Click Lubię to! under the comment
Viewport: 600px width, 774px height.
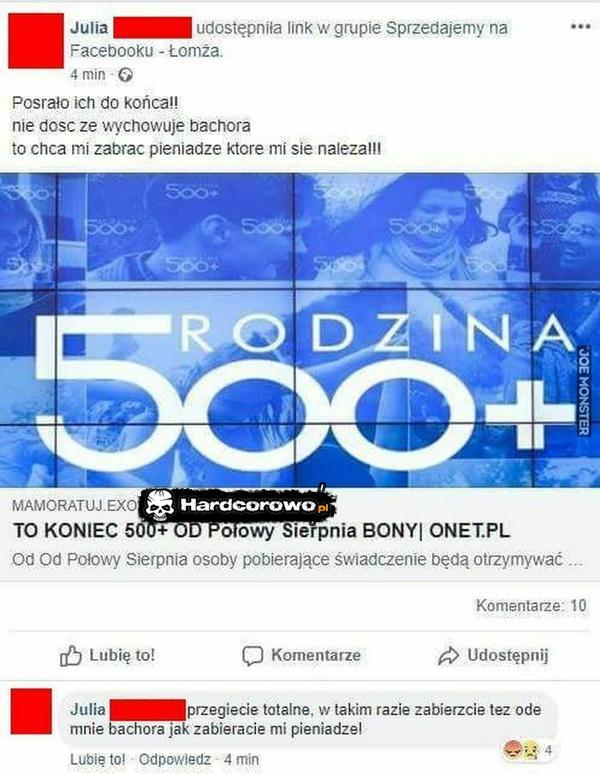[98, 759]
